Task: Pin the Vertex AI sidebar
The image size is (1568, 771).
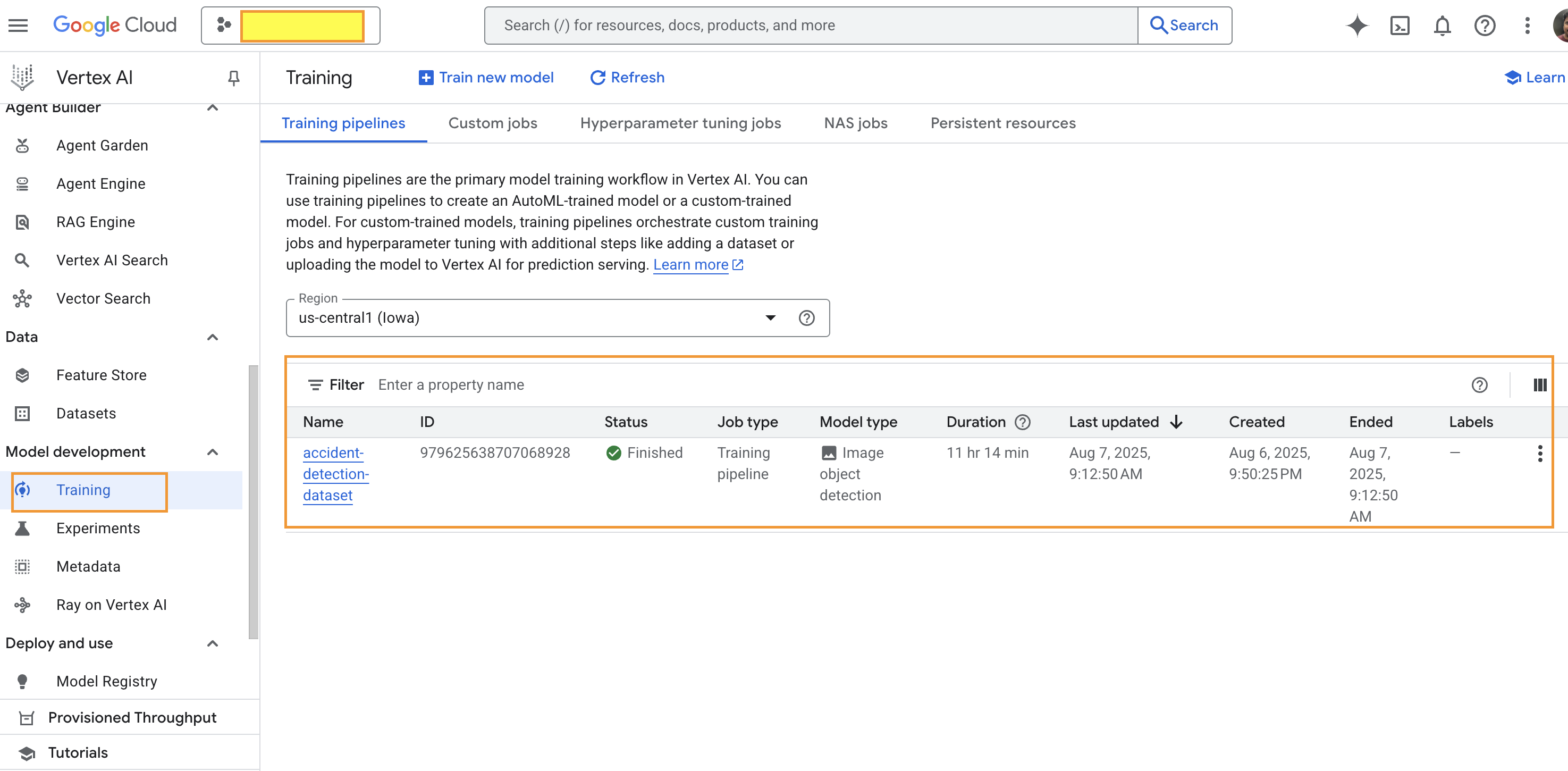Action: [233, 77]
